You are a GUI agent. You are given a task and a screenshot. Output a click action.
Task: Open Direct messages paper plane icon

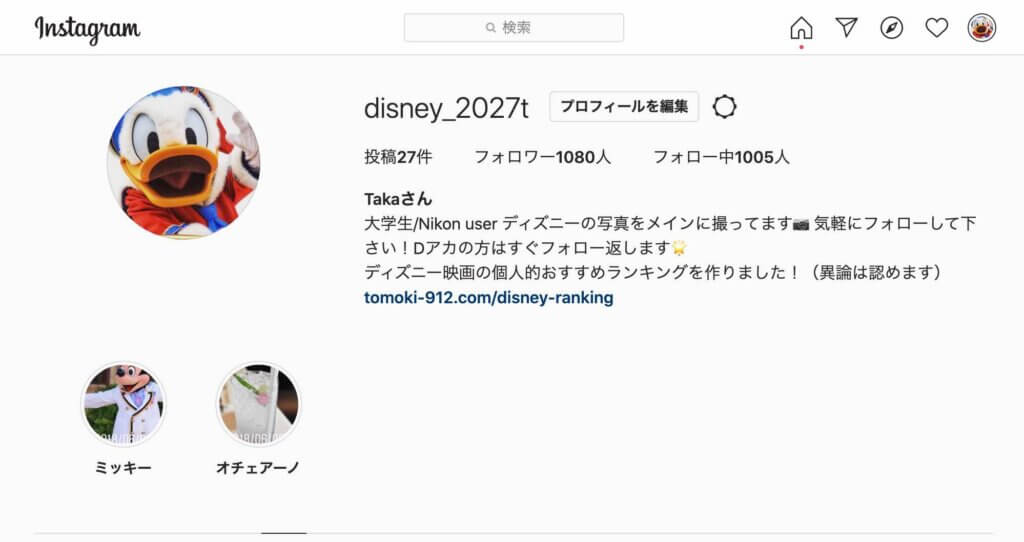tap(846, 27)
